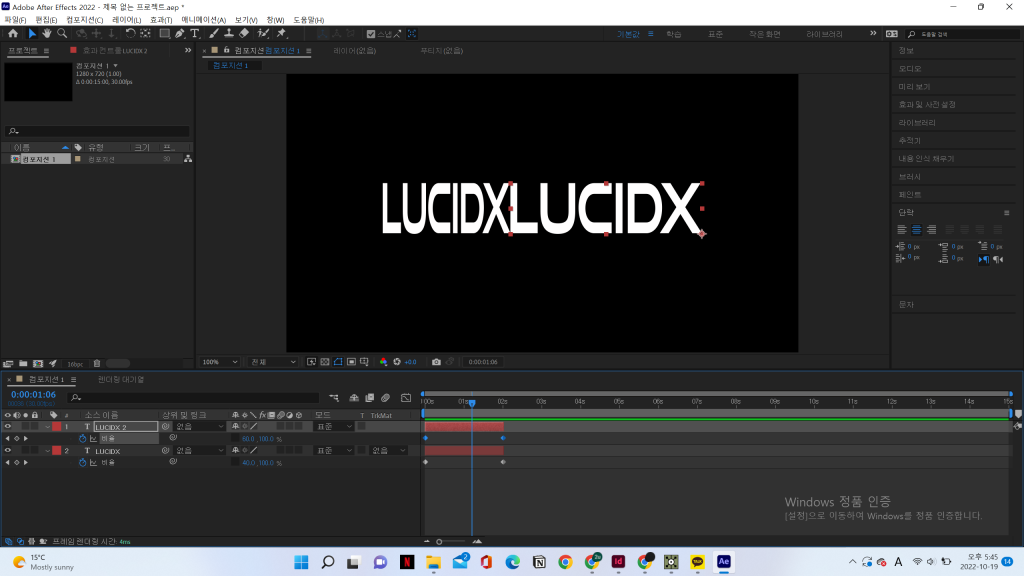1024x576 pixels.
Task: Collapse the LUCIDX layer properties
Action: [x=48, y=451]
